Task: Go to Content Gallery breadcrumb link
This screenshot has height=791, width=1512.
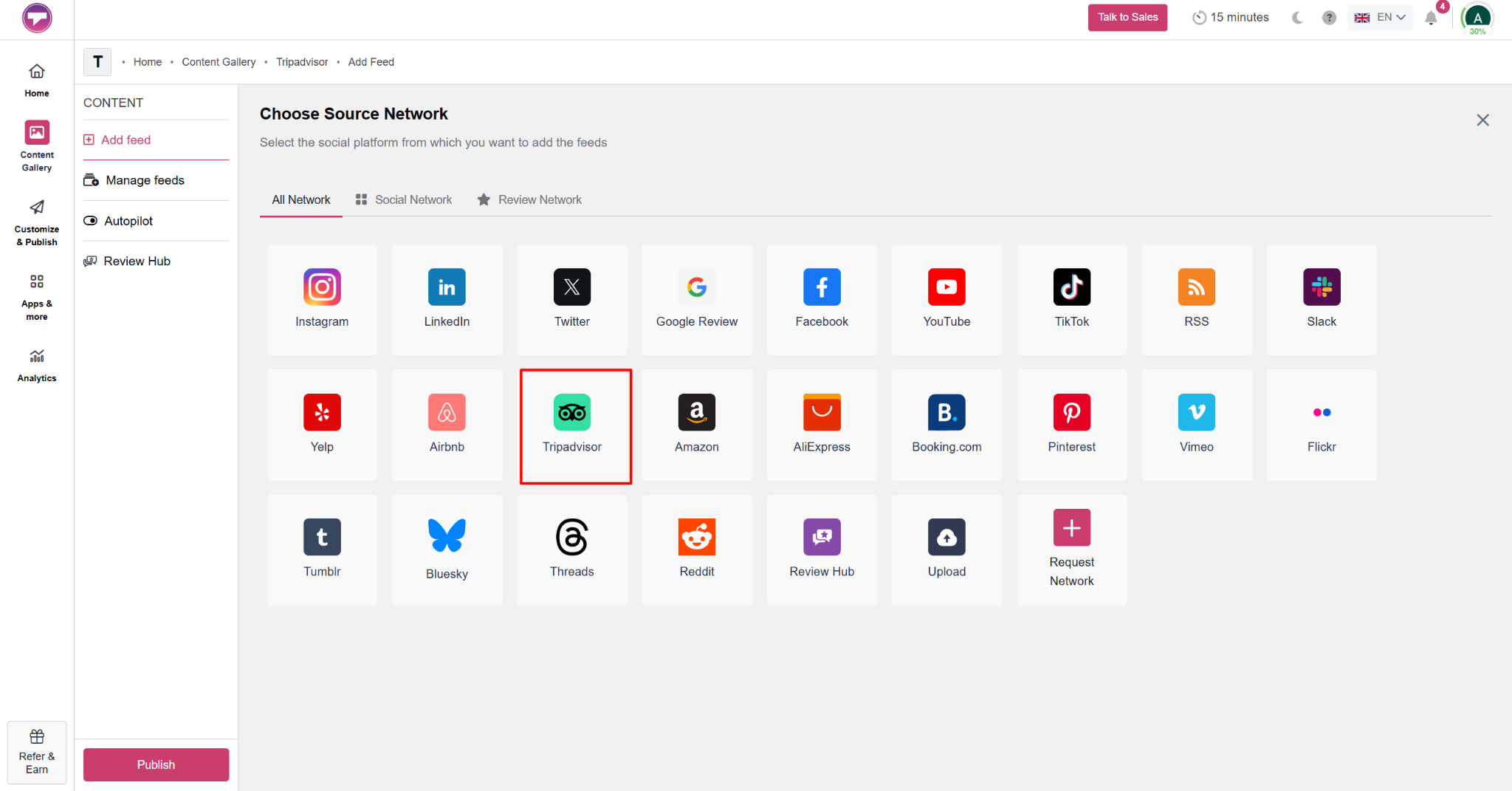Action: 219,62
